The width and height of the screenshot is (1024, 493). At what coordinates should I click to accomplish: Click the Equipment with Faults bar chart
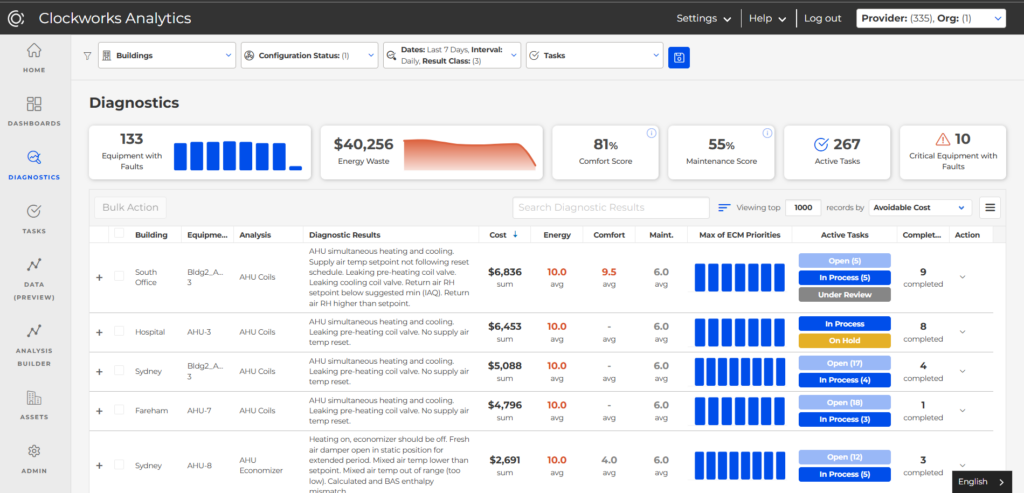click(x=238, y=156)
